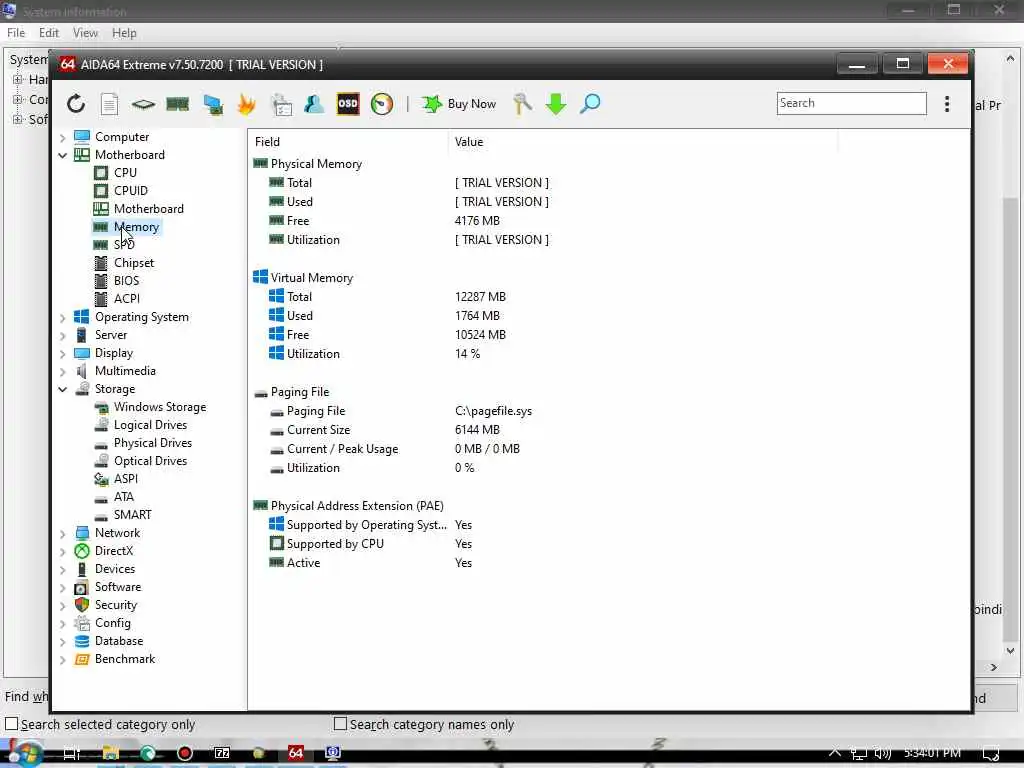Image resolution: width=1024 pixels, height=768 pixels.
Task: Click the memory module toolbar icon
Action: (177, 104)
